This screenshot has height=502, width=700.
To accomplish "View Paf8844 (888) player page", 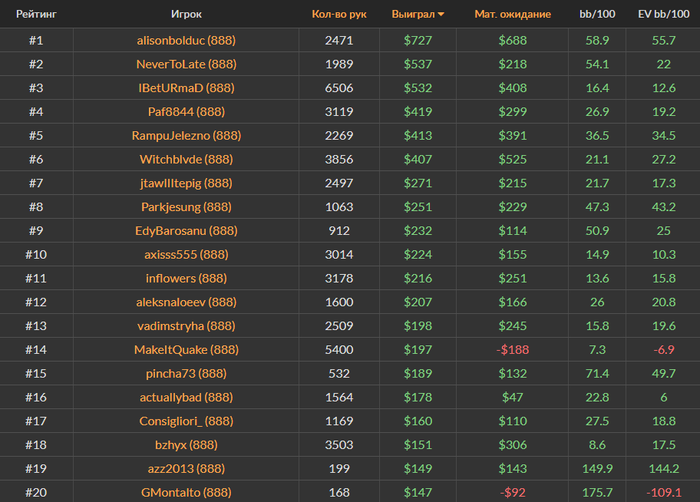I will tap(186, 112).
